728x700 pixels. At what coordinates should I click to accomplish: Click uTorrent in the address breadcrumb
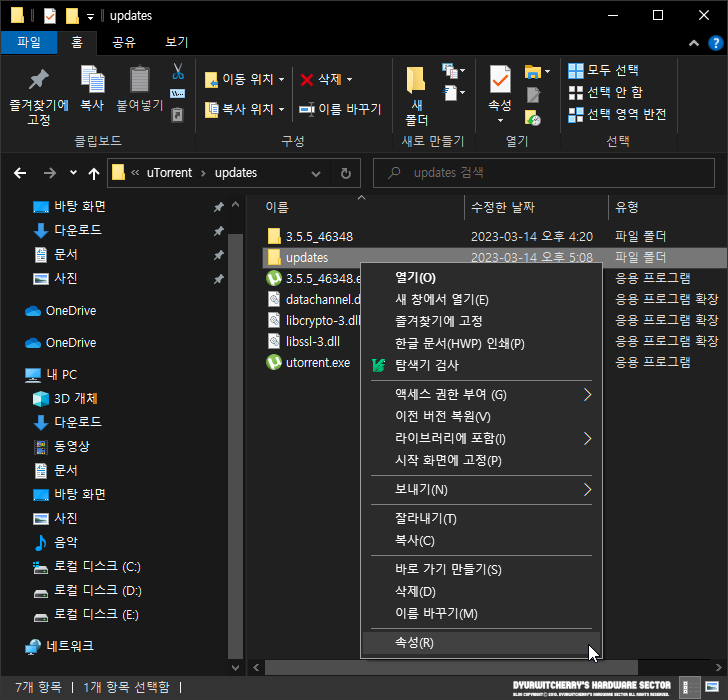tap(169, 173)
